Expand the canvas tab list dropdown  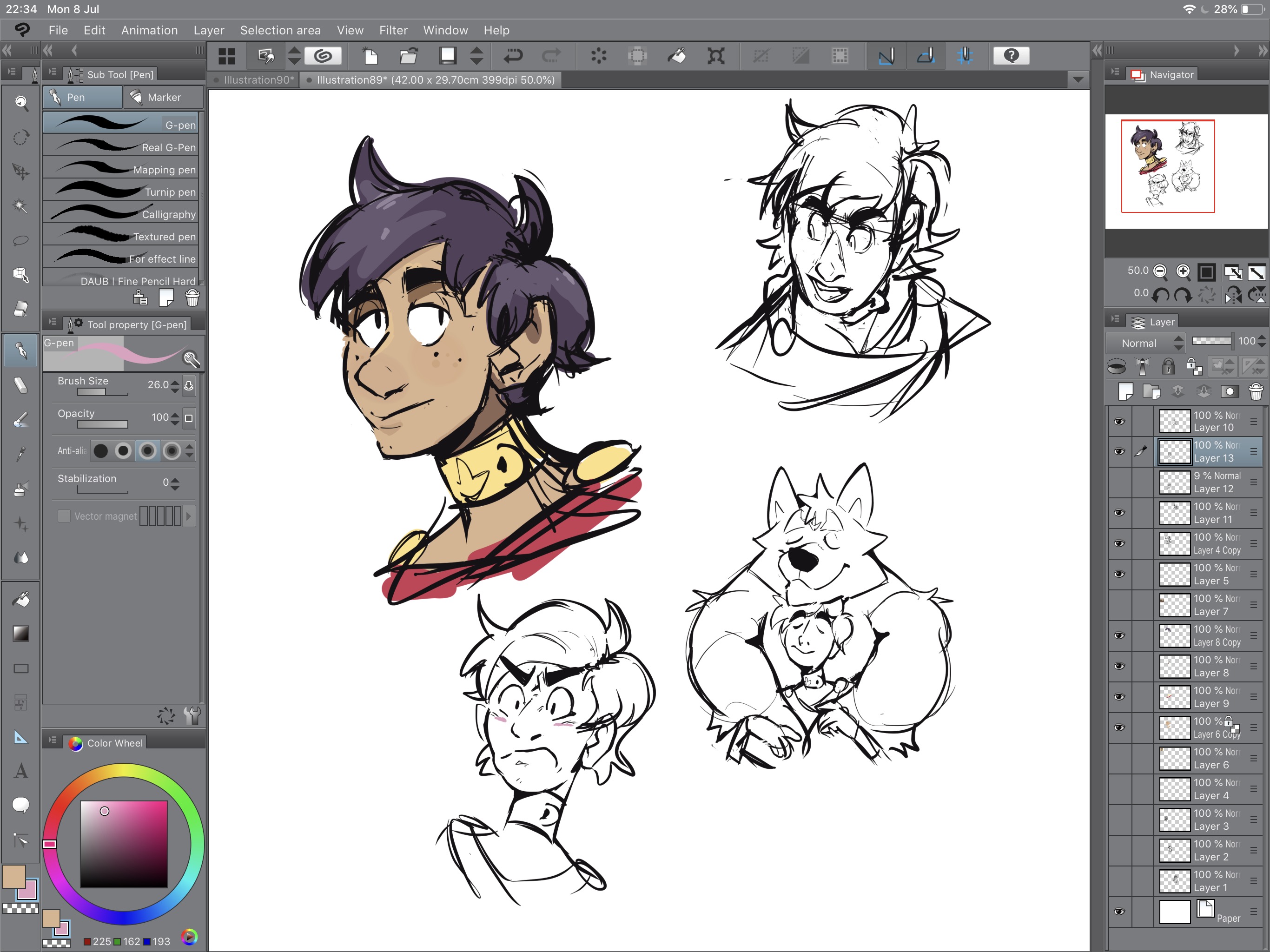click(1078, 80)
